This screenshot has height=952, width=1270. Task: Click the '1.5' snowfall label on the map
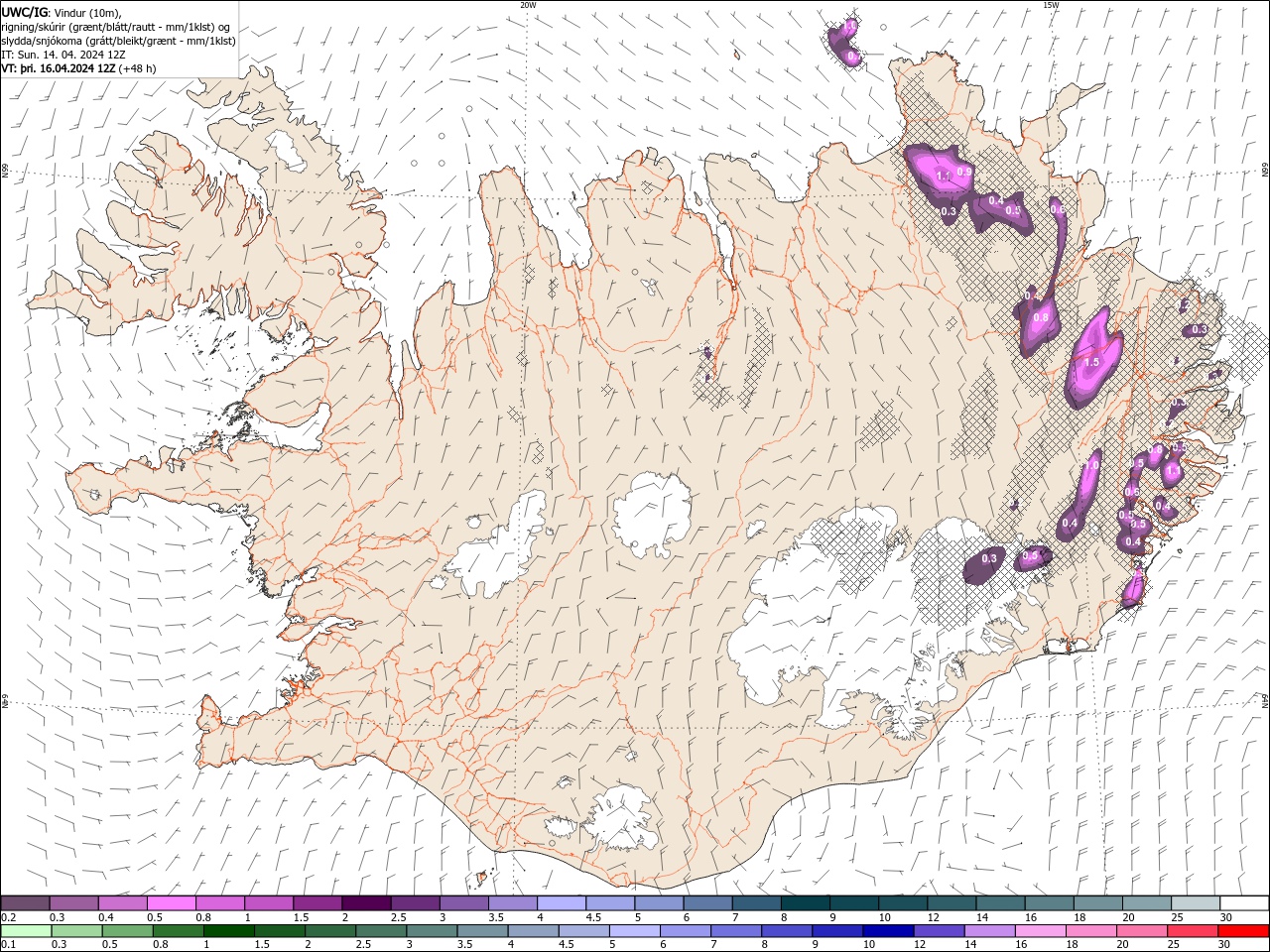point(1091,363)
